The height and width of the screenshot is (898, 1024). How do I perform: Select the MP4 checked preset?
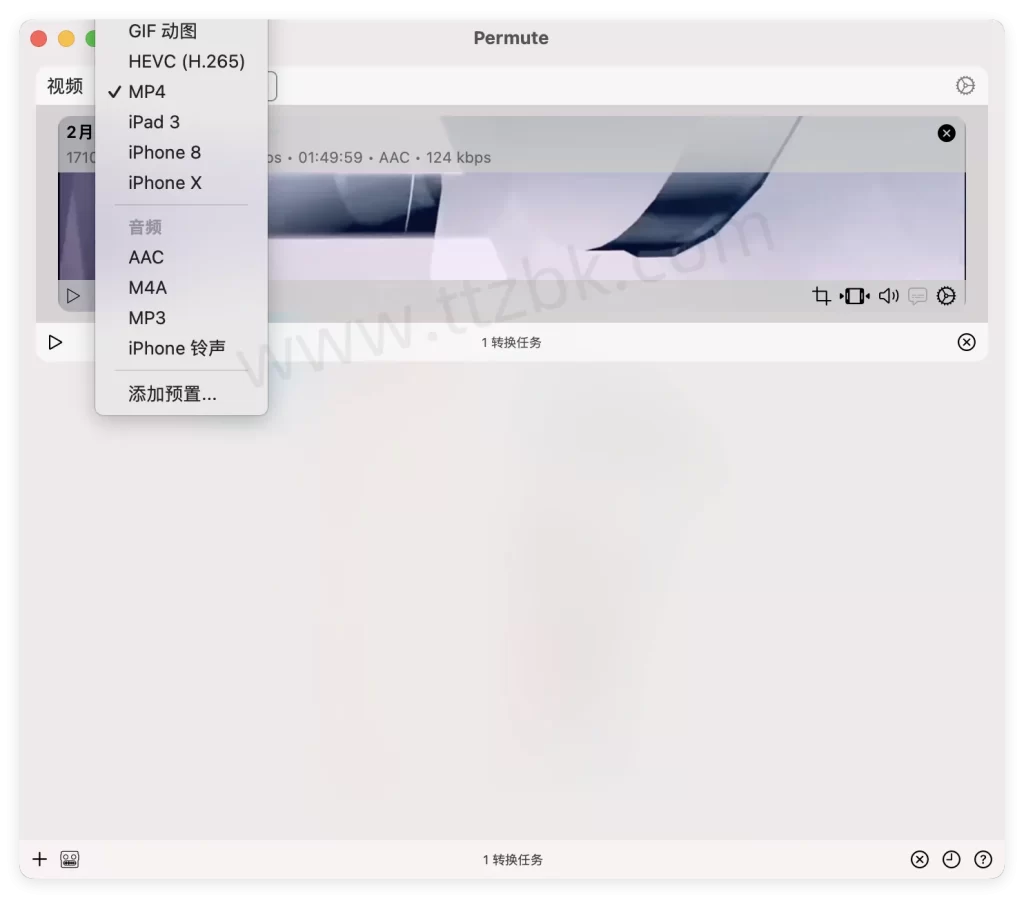click(146, 91)
